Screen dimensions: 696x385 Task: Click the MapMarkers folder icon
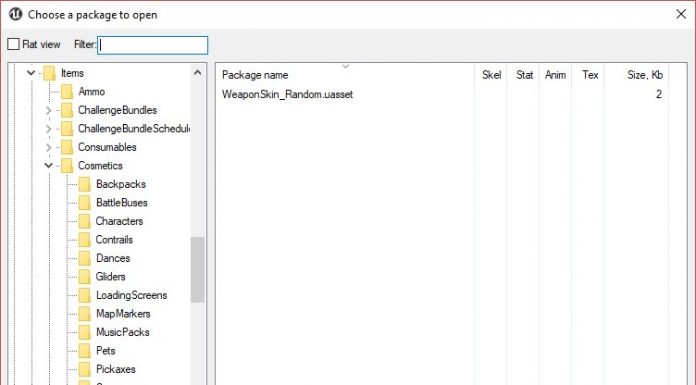(85, 314)
